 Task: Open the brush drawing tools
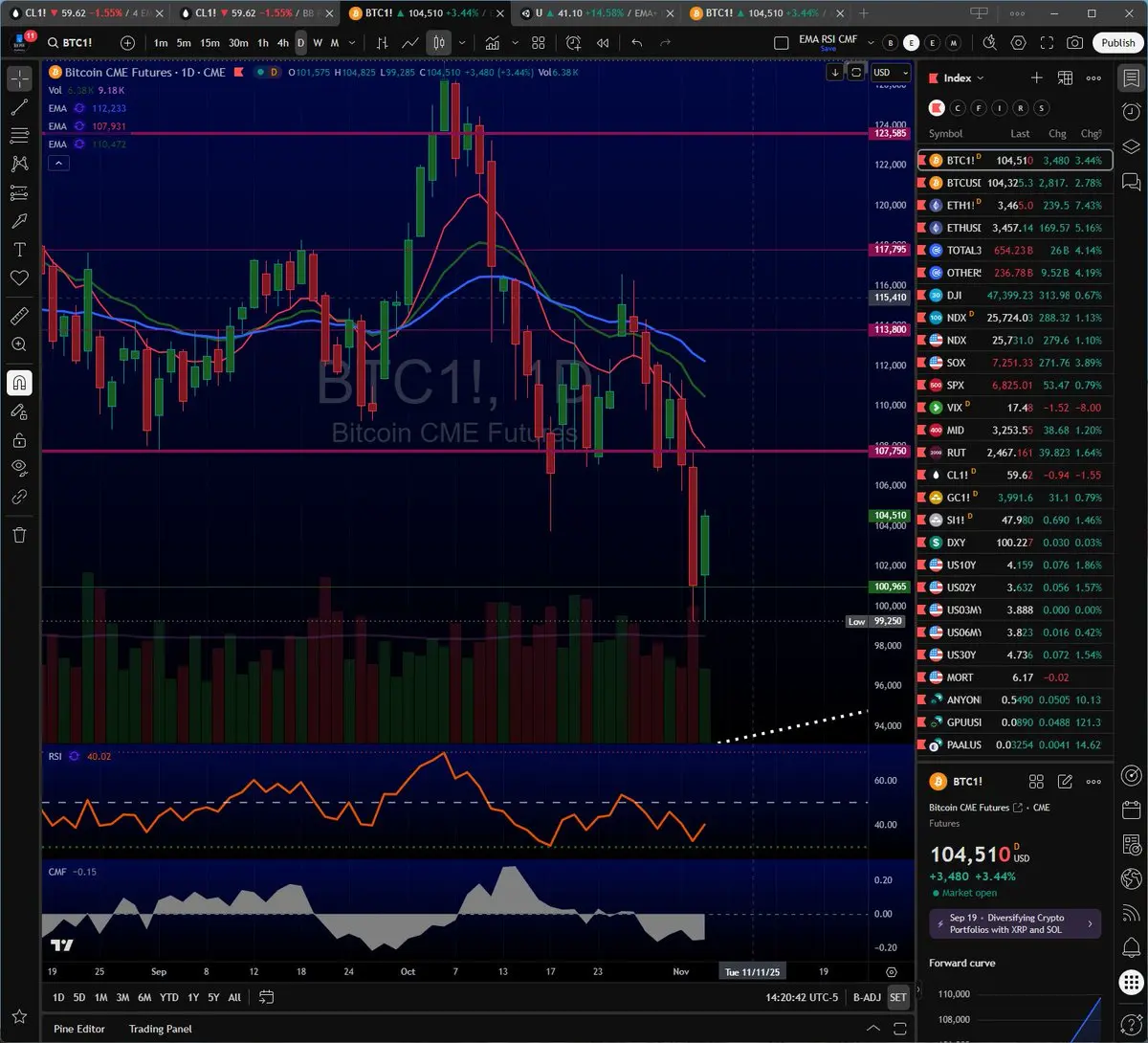(19, 221)
